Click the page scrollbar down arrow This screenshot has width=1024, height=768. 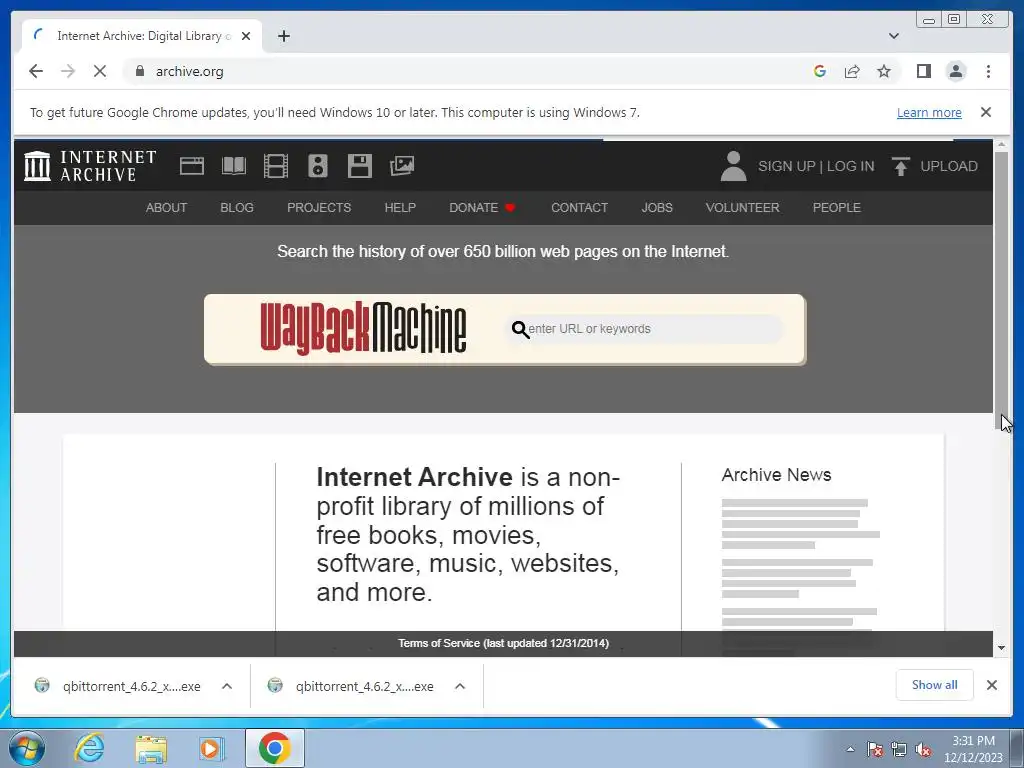click(1001, 648)
